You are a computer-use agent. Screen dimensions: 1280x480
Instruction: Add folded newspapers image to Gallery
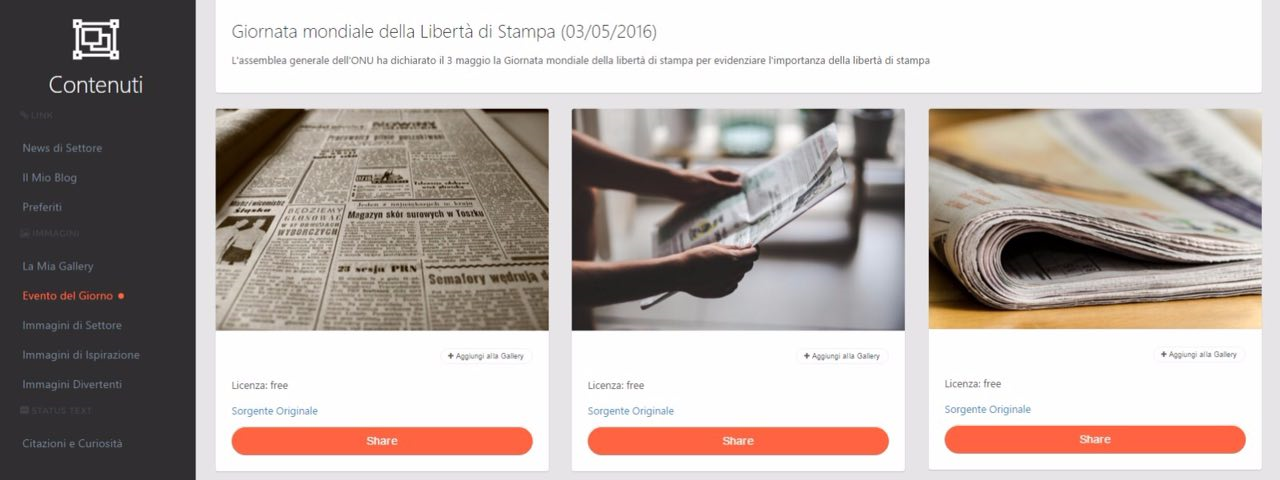click(x=1199, y=354)
